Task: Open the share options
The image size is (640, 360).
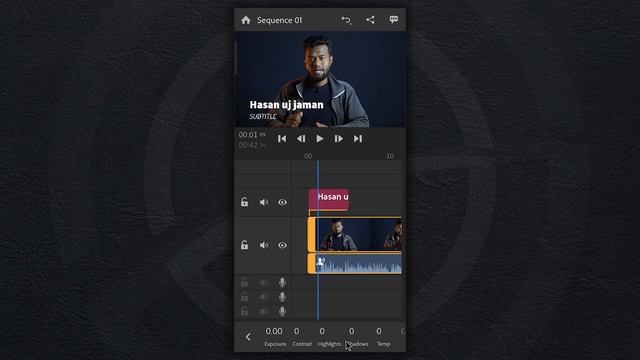Action: tap(370, 20)
